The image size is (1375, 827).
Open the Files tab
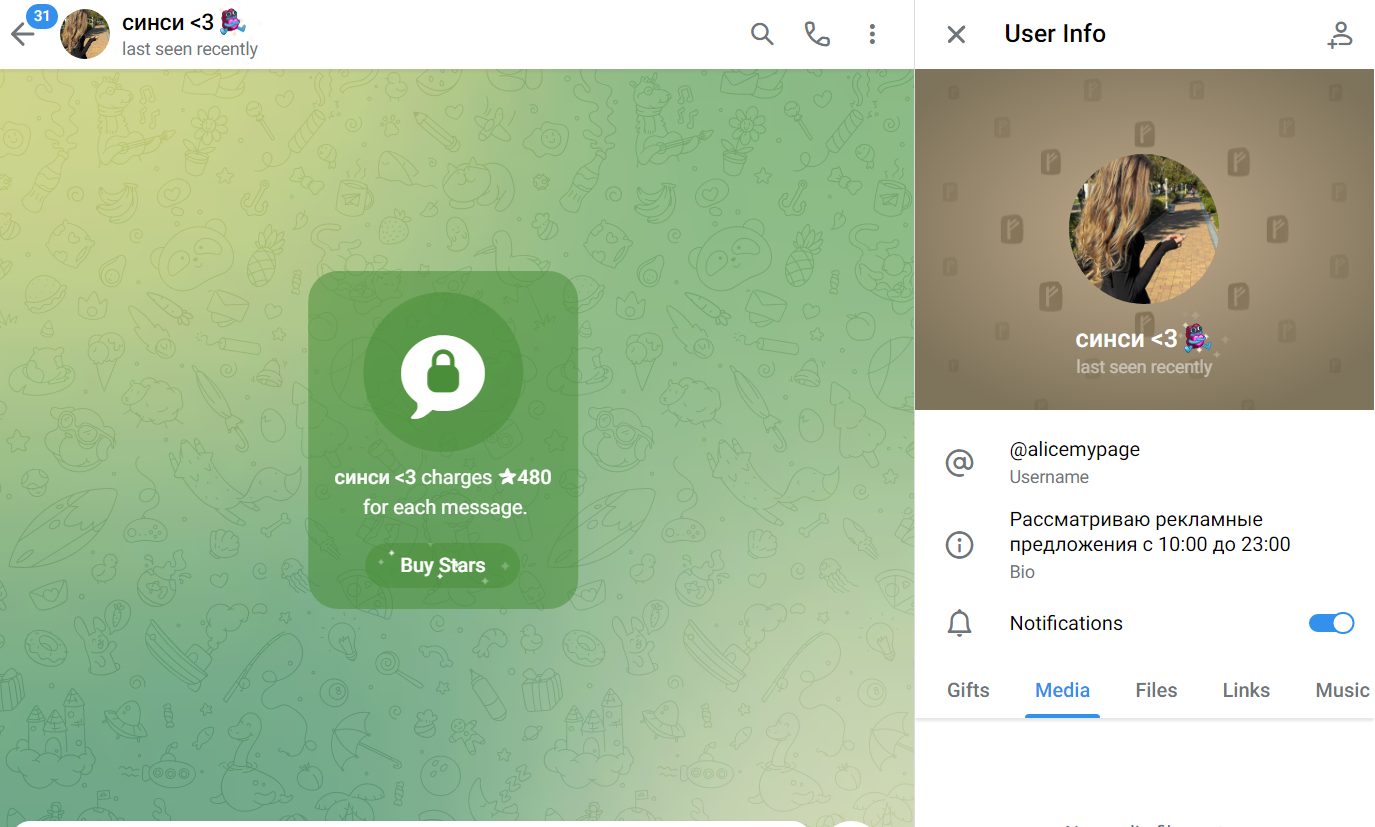click(x=1156, y=690)
